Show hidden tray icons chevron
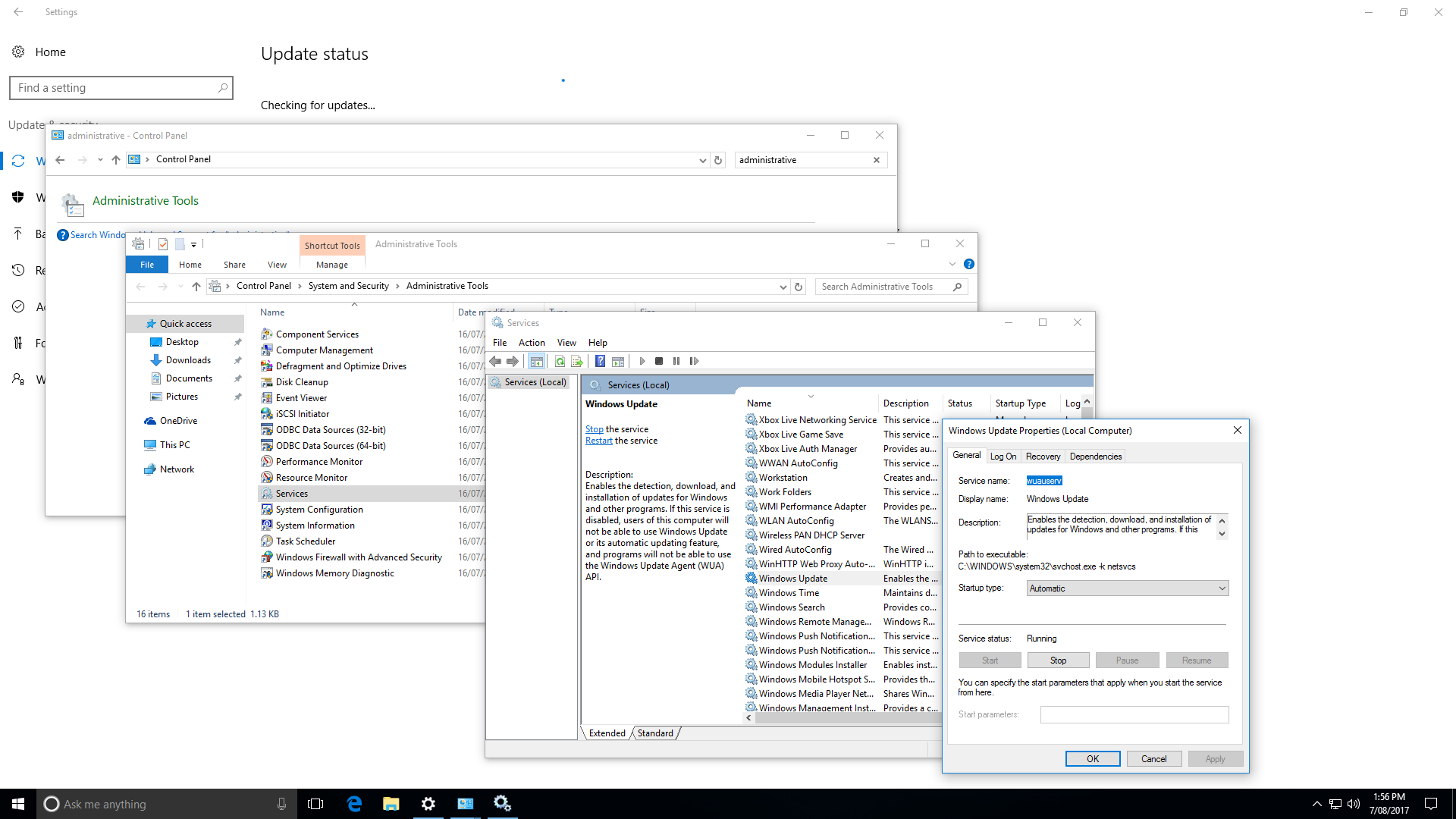Image resolution: width=1456 pixels, height=819 pixels. (1317, 804)
